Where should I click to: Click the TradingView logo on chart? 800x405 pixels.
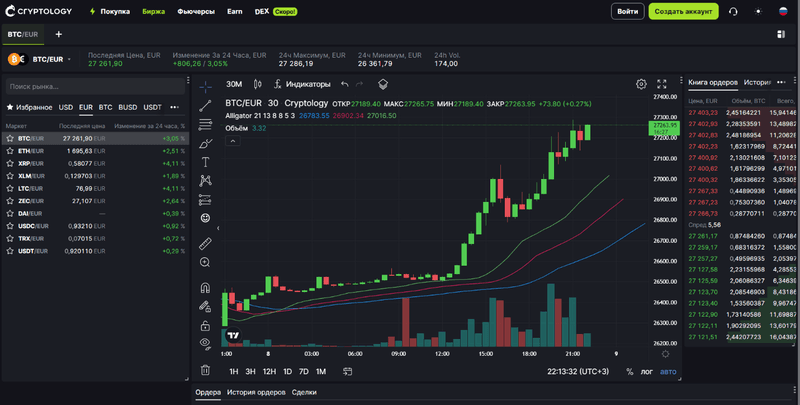pyautogui.click(x=233, y=335)
